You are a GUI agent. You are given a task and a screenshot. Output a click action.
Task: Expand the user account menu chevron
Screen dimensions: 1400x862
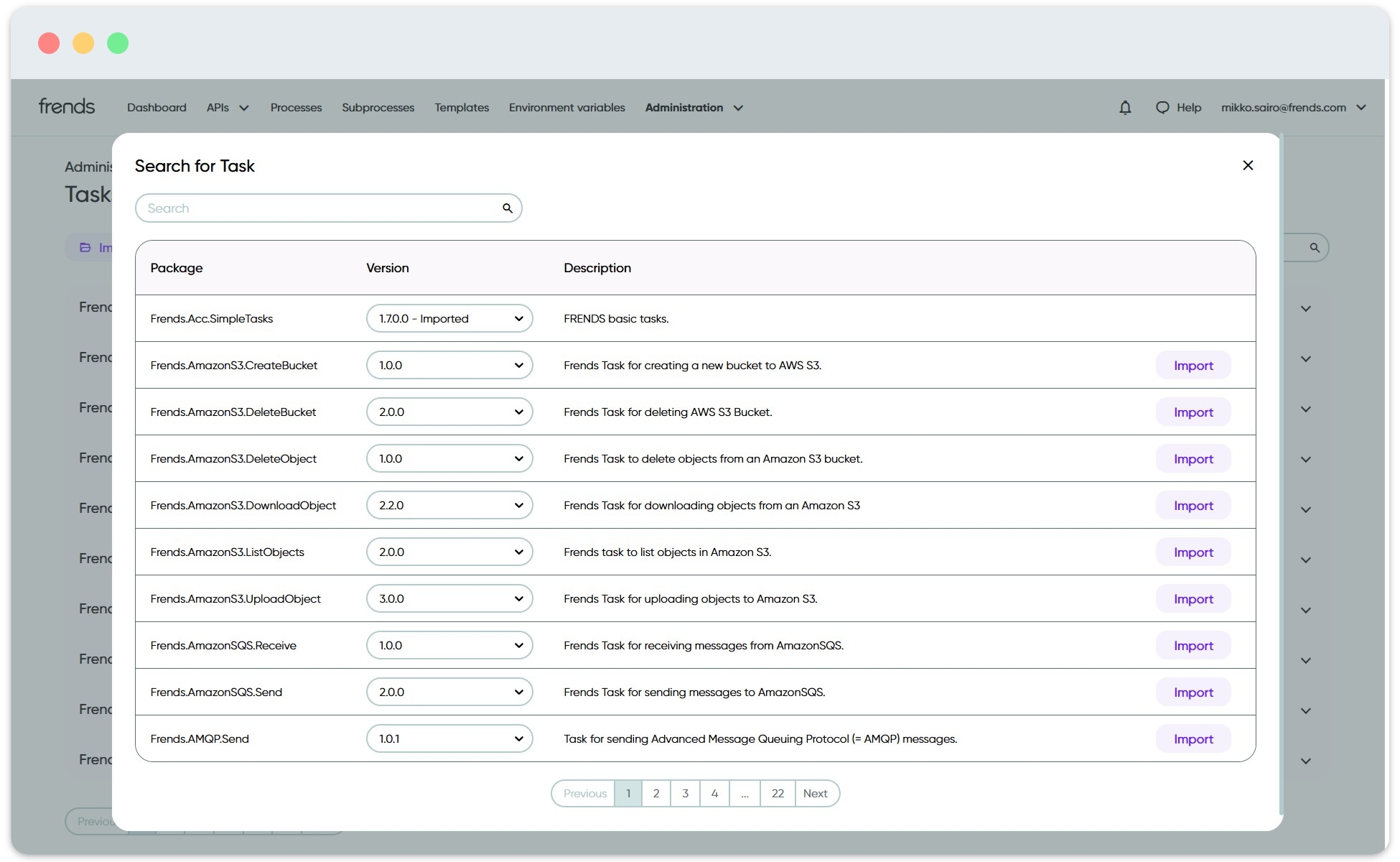(1361, 108)
